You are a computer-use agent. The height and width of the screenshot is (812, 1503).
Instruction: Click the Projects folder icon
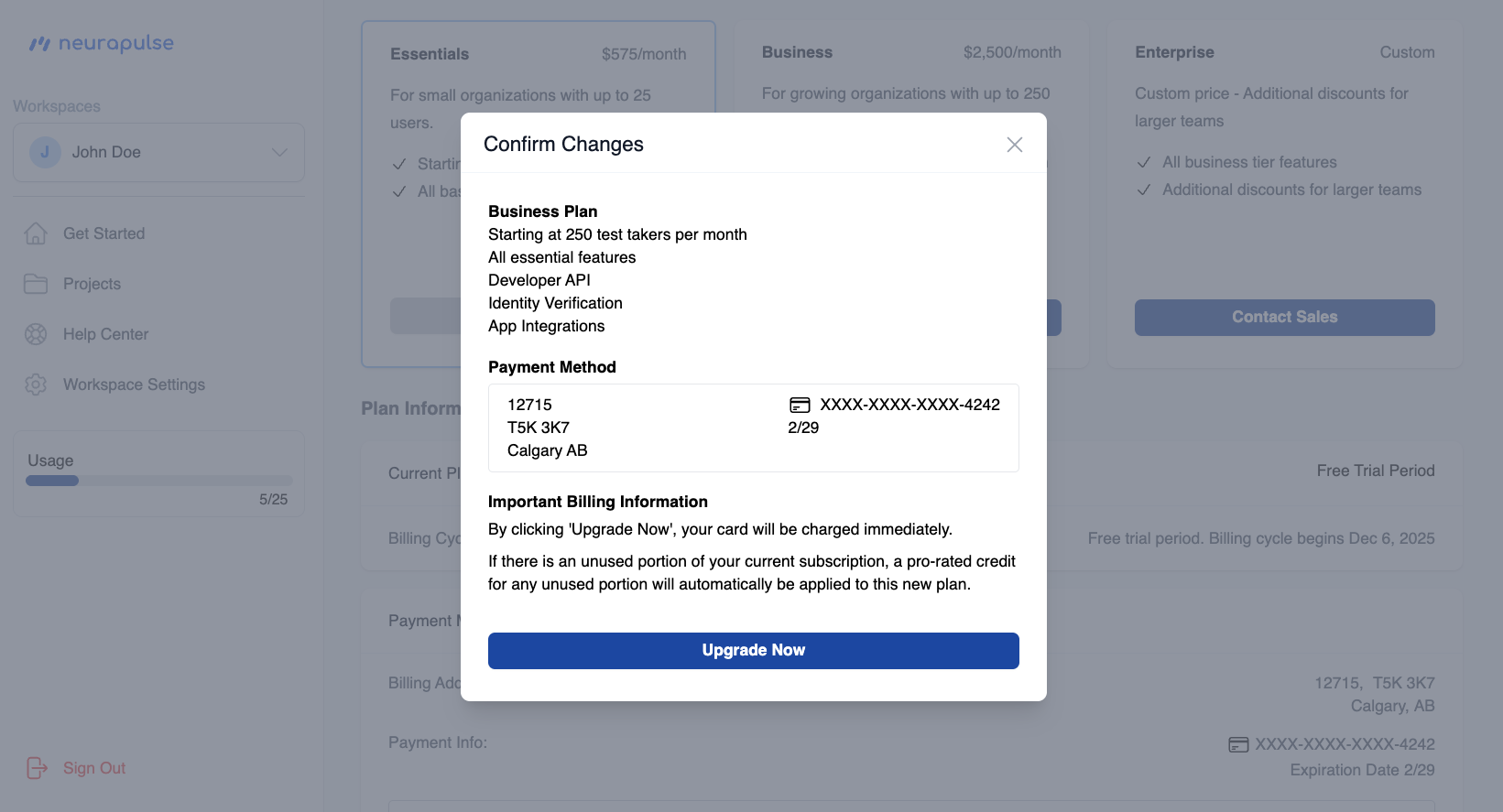36,284
